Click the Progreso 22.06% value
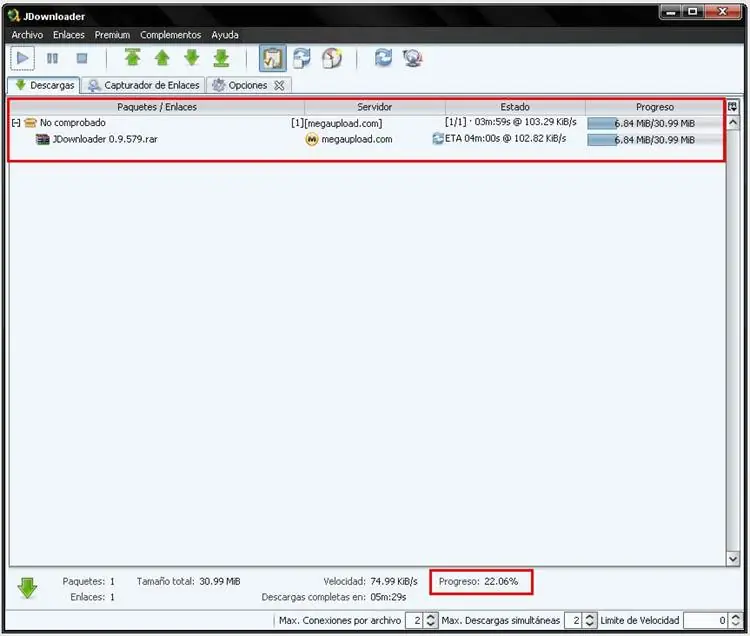The height and width of the screenshot is (636, 750). click(501, 581)
